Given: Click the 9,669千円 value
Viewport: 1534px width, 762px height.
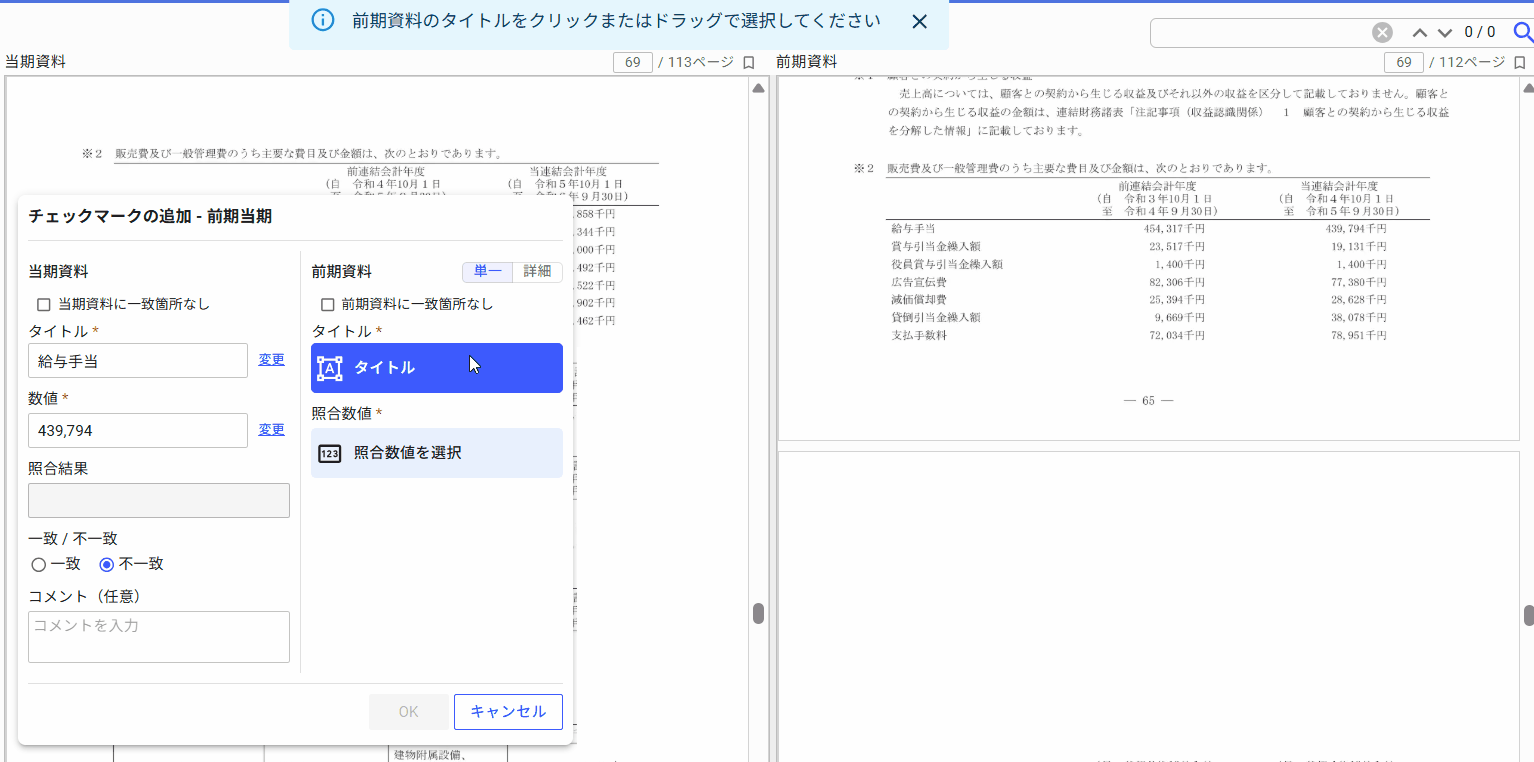Looking at the screenshot, I should (1180, 317).
